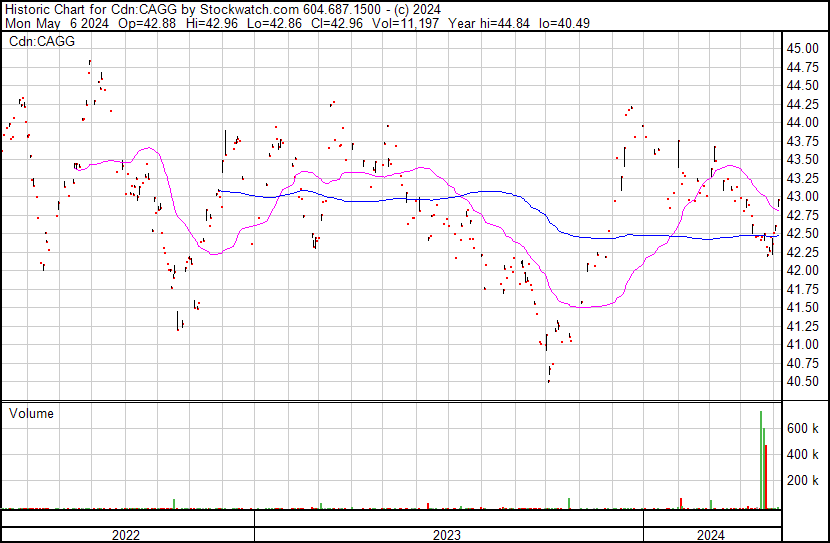Click the tallest green volume bar in 2024
This screenshot has height=543, width=830.
point(760,460)
